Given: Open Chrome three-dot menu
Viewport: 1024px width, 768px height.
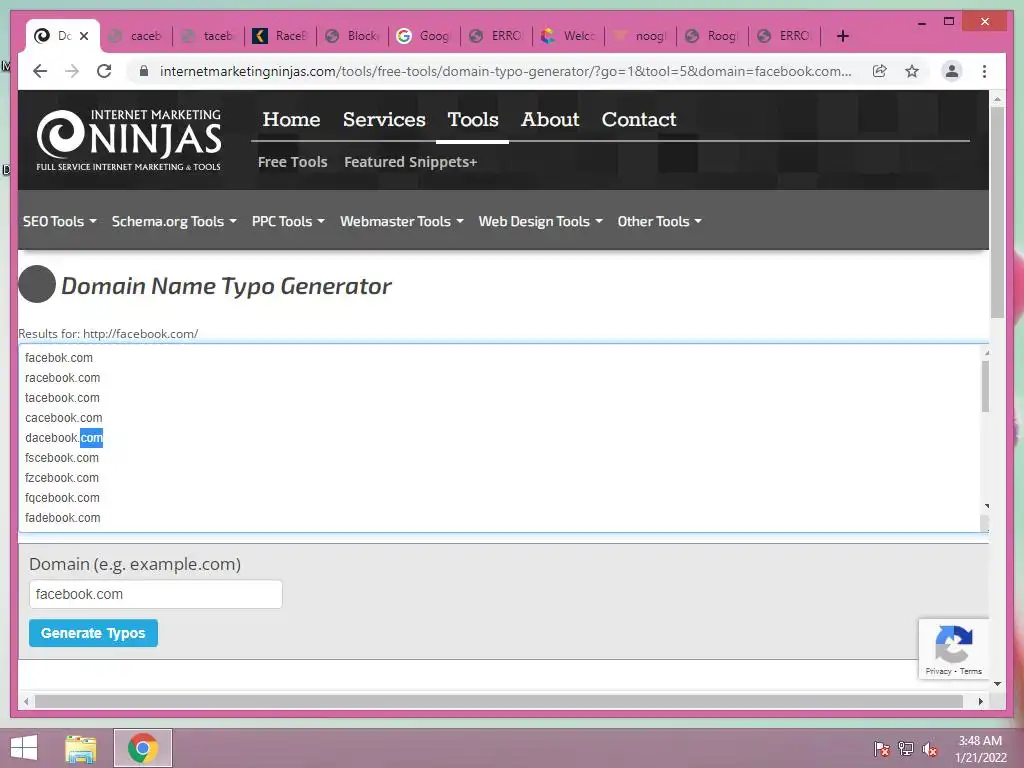Looking at the screenshot, I should (x=984, y=71).
